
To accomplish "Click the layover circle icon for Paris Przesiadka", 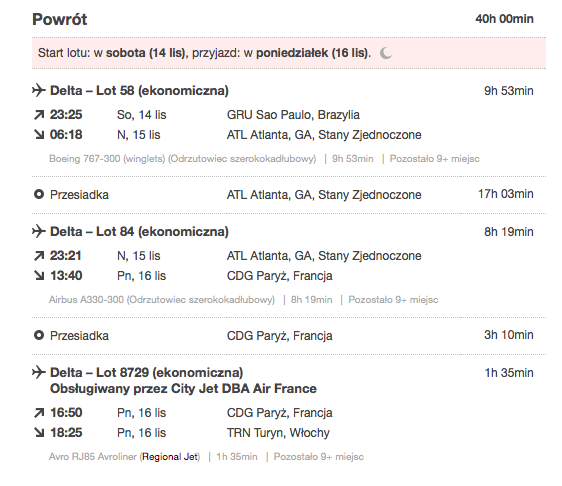I will pyautogui.click(x=39, y=335).
